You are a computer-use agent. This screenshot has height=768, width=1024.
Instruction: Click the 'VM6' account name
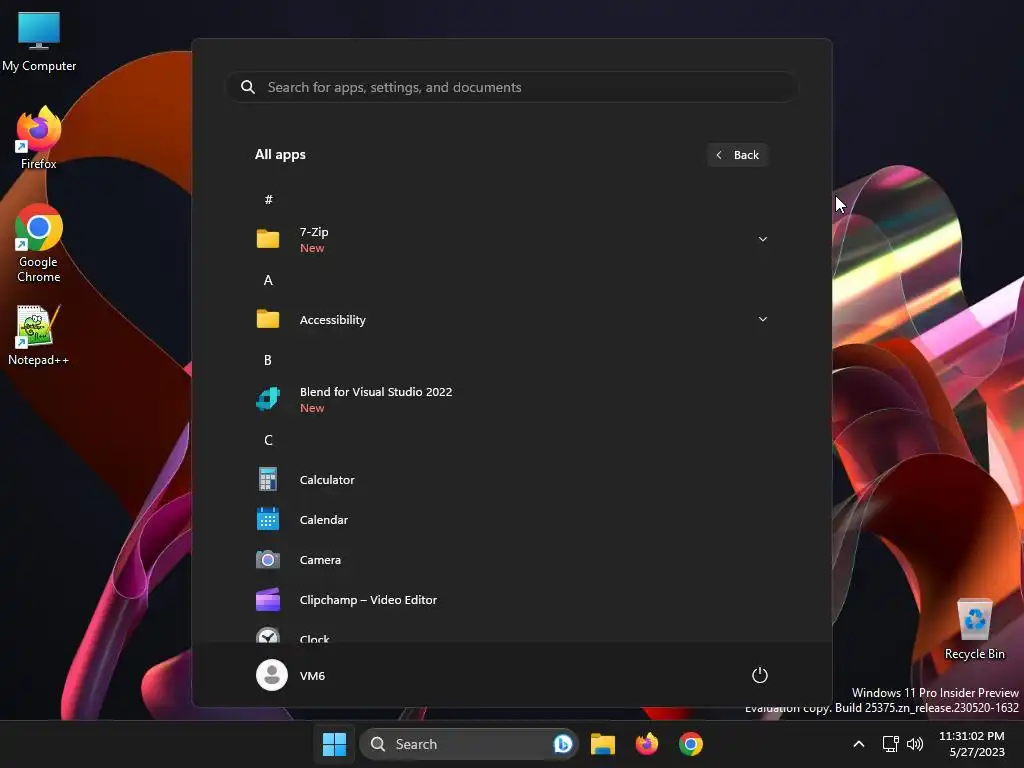click(x=312, y=675)
